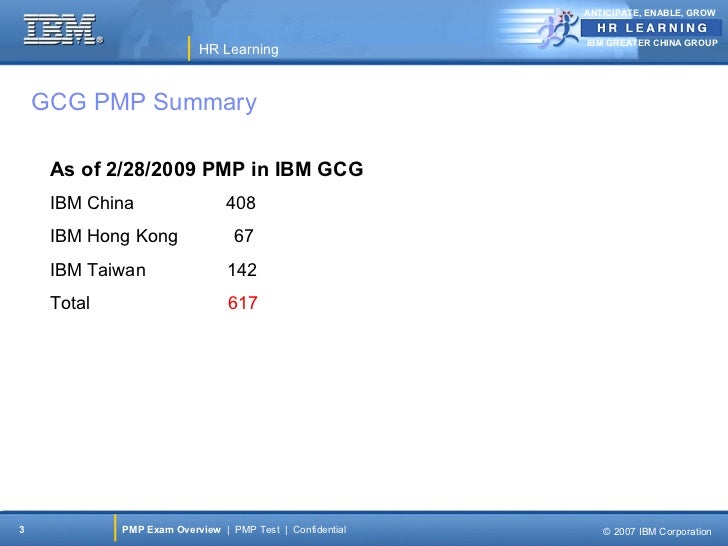Viewport: 728px width, 546px height.
Task: Click the value 408
Action: (x=240, y=203)
